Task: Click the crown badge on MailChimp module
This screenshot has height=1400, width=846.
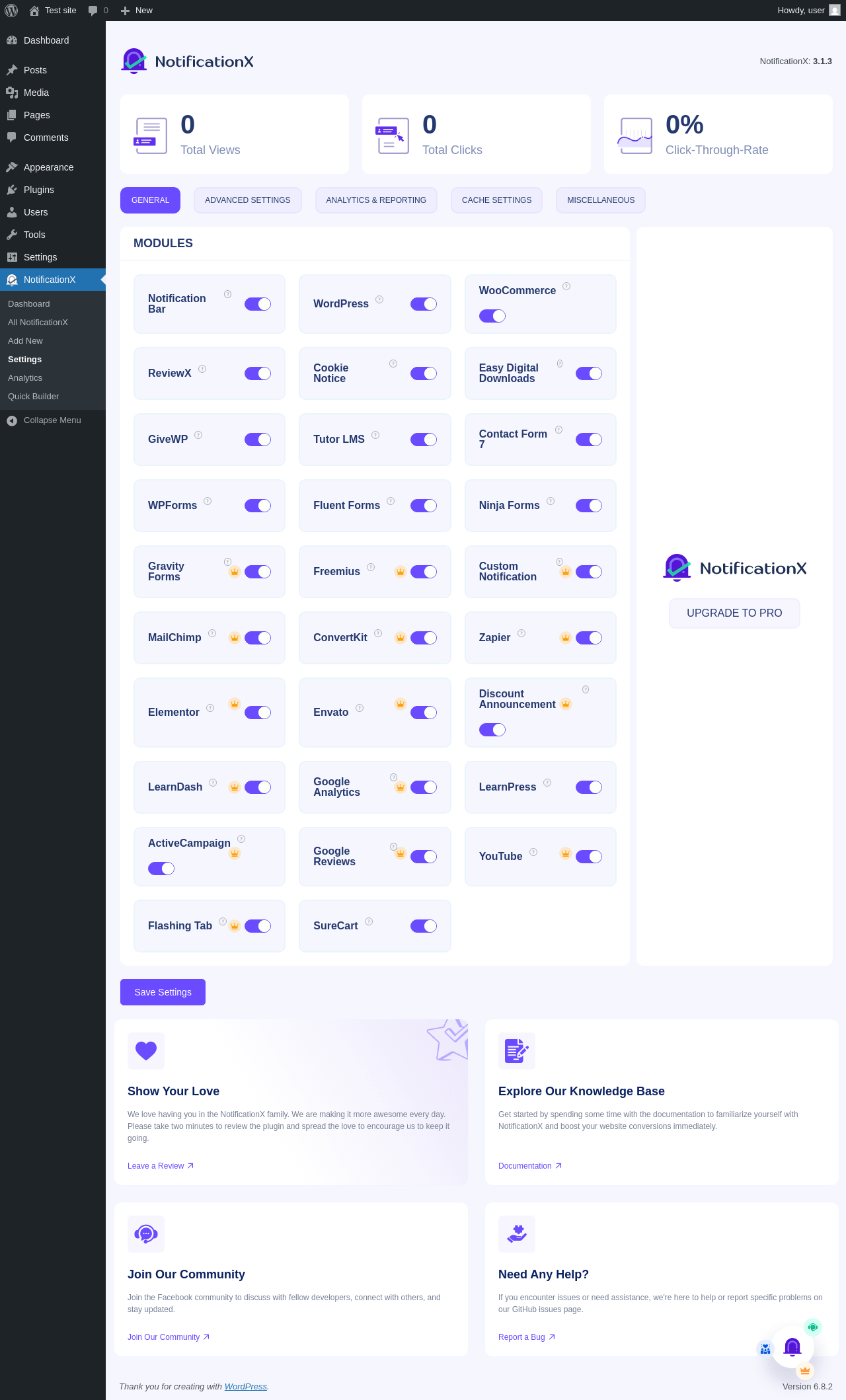Action: tap(234, 638)
